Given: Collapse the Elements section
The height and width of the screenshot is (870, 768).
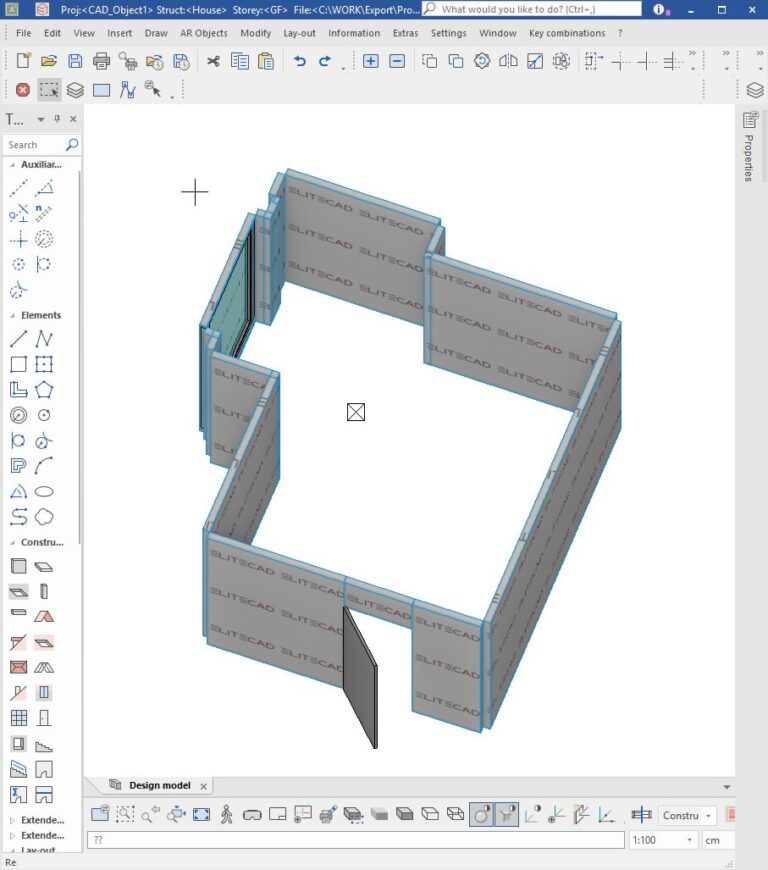Looking at the screenshot, I should point(12,315).
